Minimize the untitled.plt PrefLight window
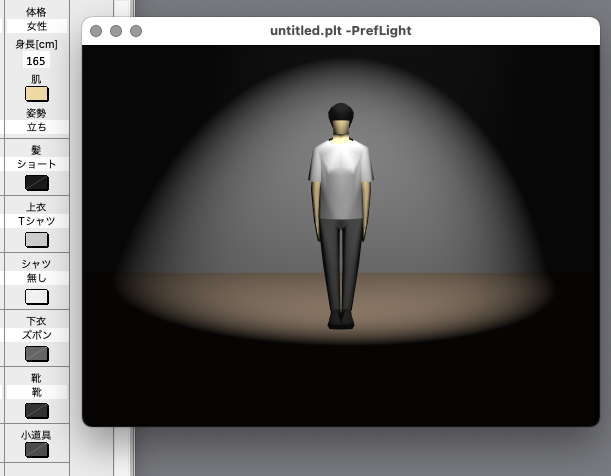 click(x=116, y=31)
